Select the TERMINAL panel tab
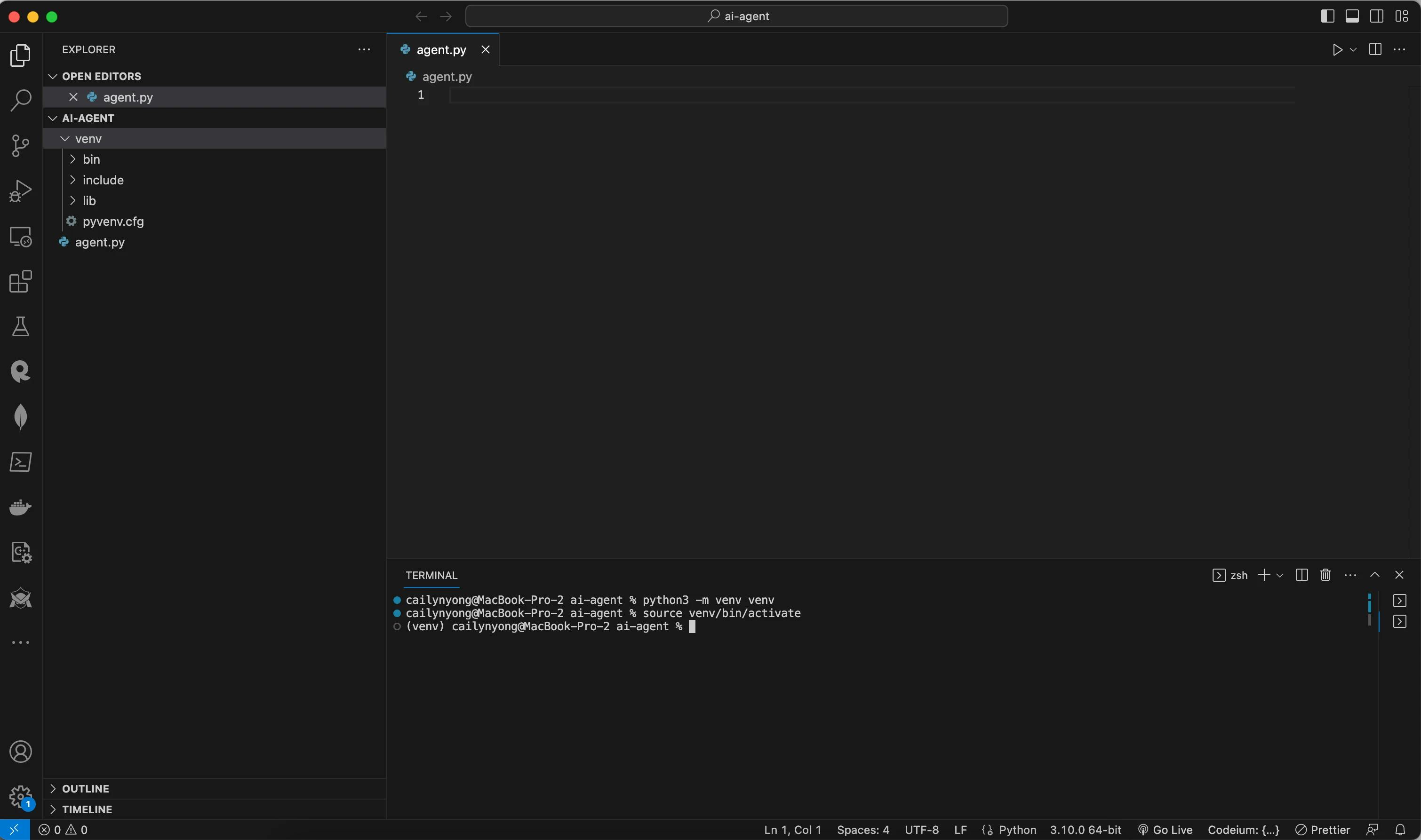 [x=431, y=575]
